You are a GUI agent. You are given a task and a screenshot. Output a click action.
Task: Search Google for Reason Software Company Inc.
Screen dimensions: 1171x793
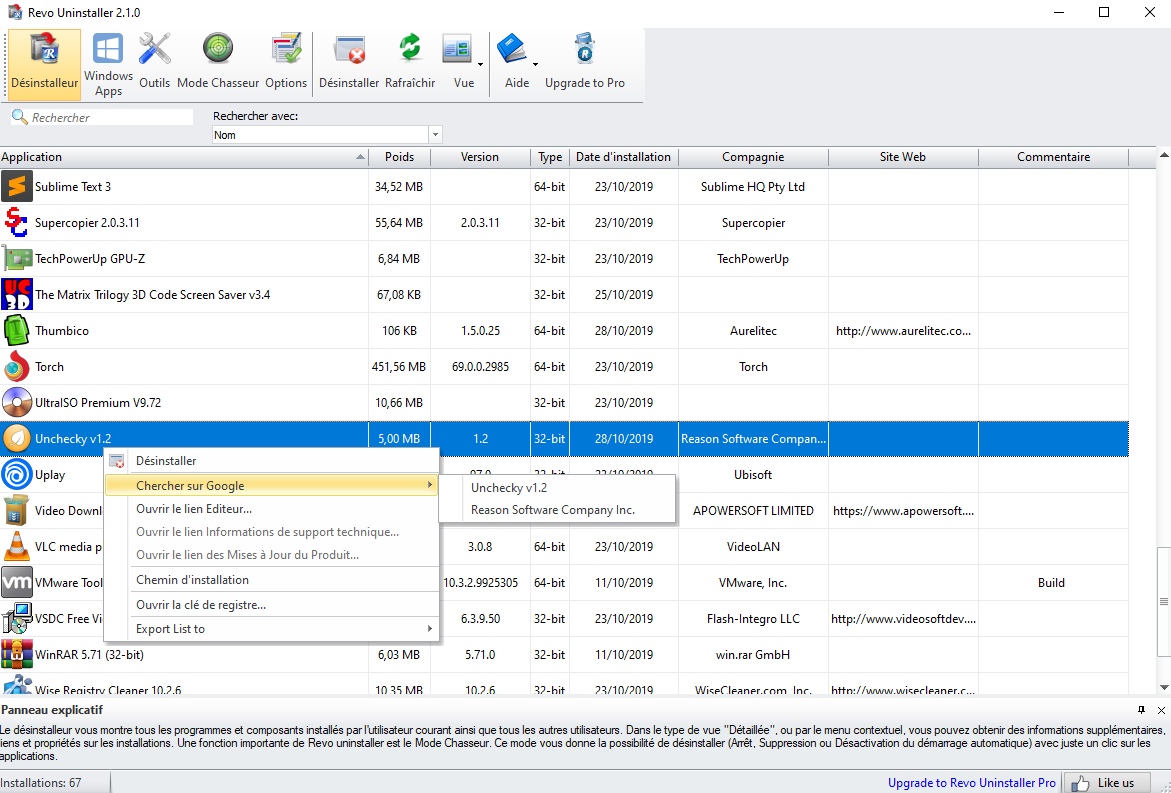click(x=557, y=510)
